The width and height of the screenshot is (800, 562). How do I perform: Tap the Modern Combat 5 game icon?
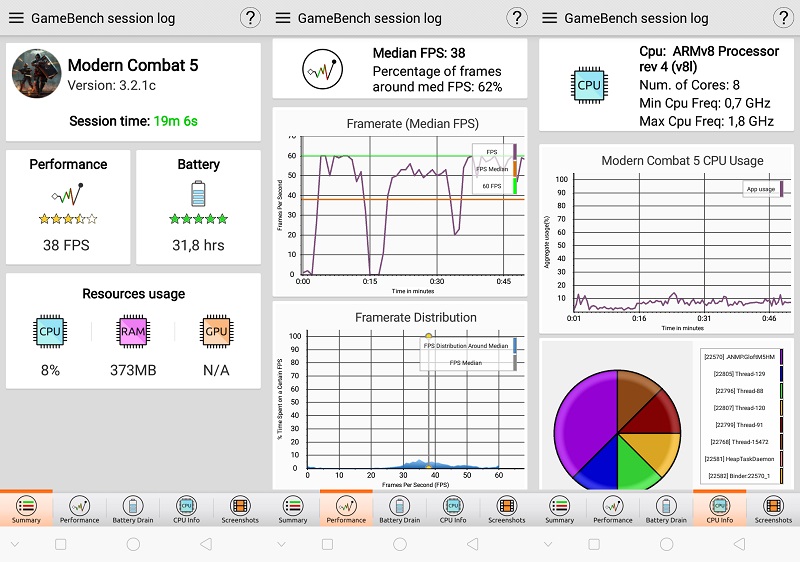(37, 73)
